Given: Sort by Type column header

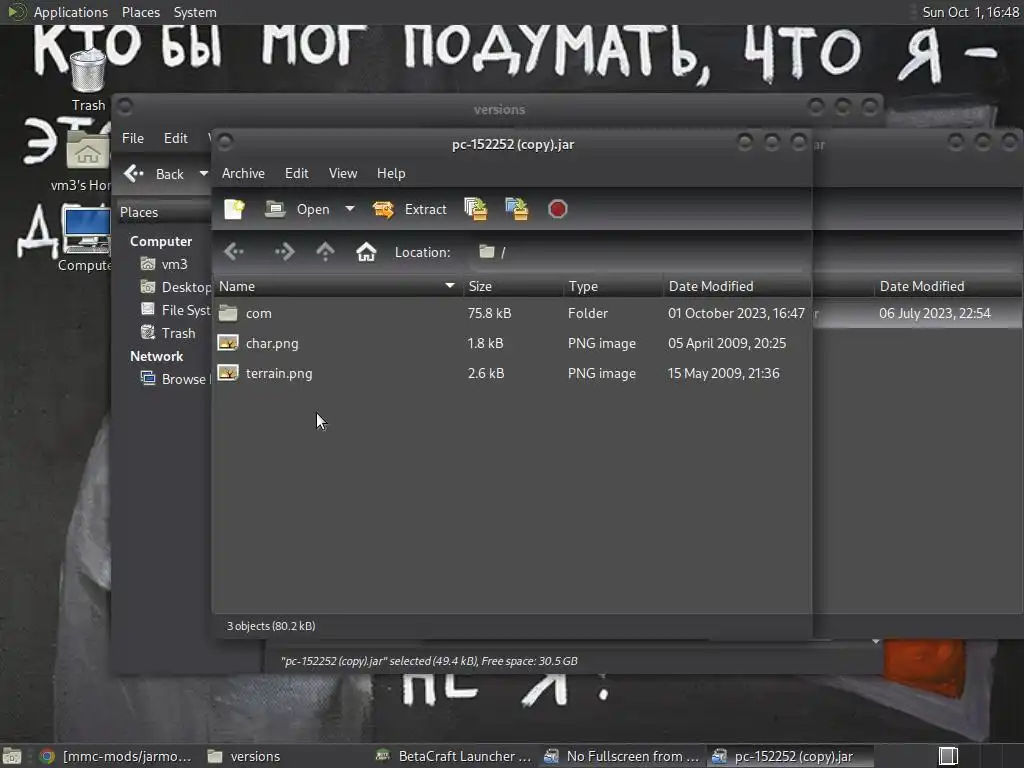Looking at the screenshot, I should point(613,286).
